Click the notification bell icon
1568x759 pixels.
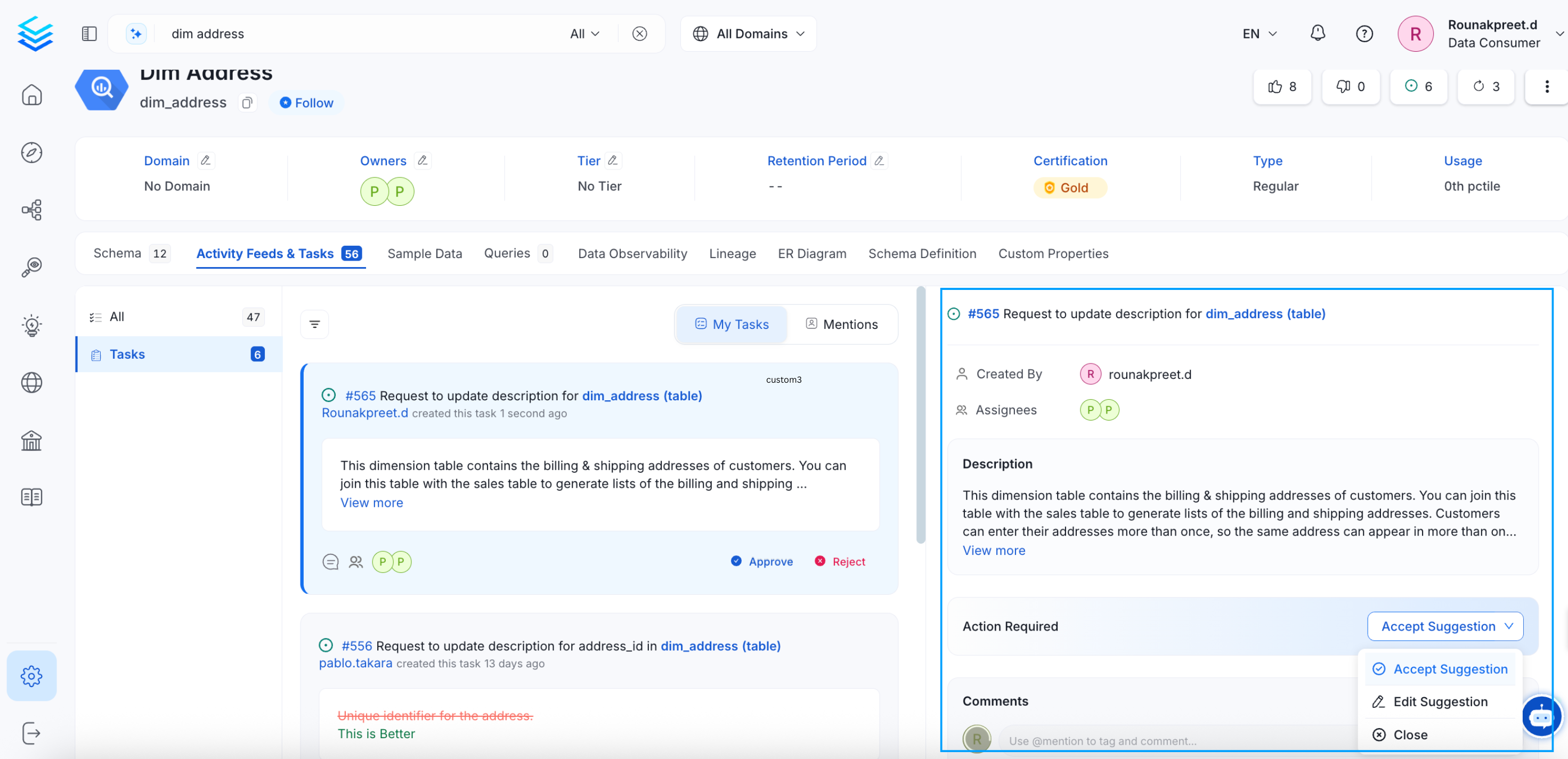pyautogui.click(x=1317, y=34)
